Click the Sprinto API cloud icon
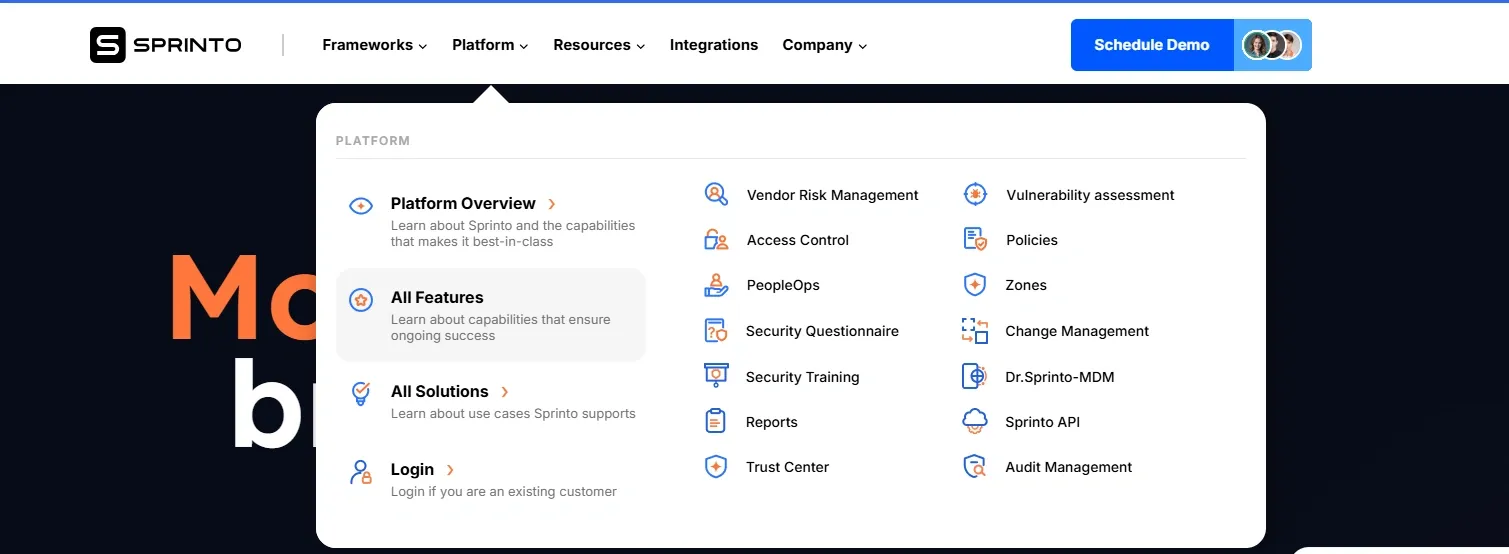 [x=975, y=422]
